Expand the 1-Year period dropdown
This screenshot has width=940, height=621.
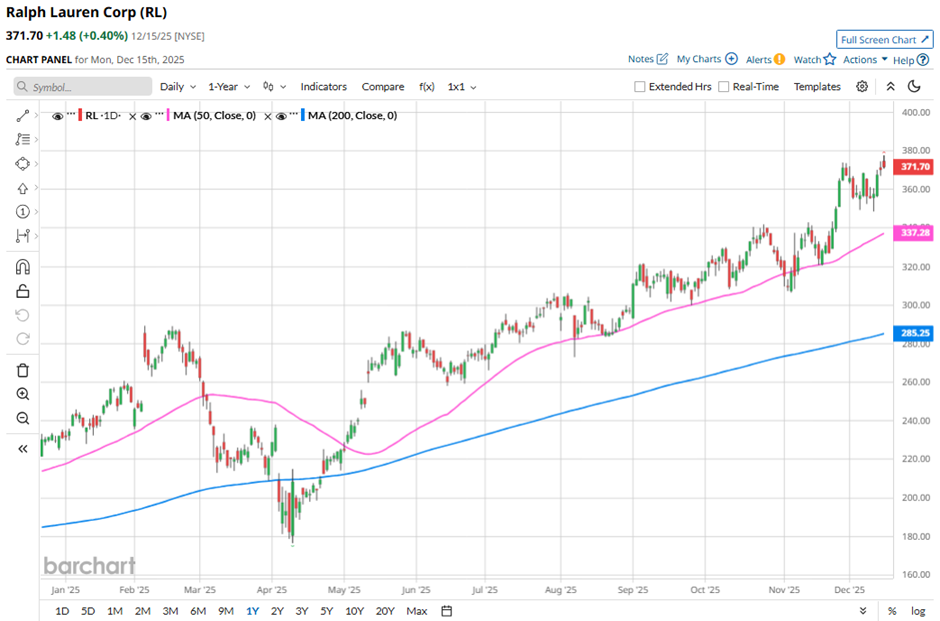(x=230, y=87)
